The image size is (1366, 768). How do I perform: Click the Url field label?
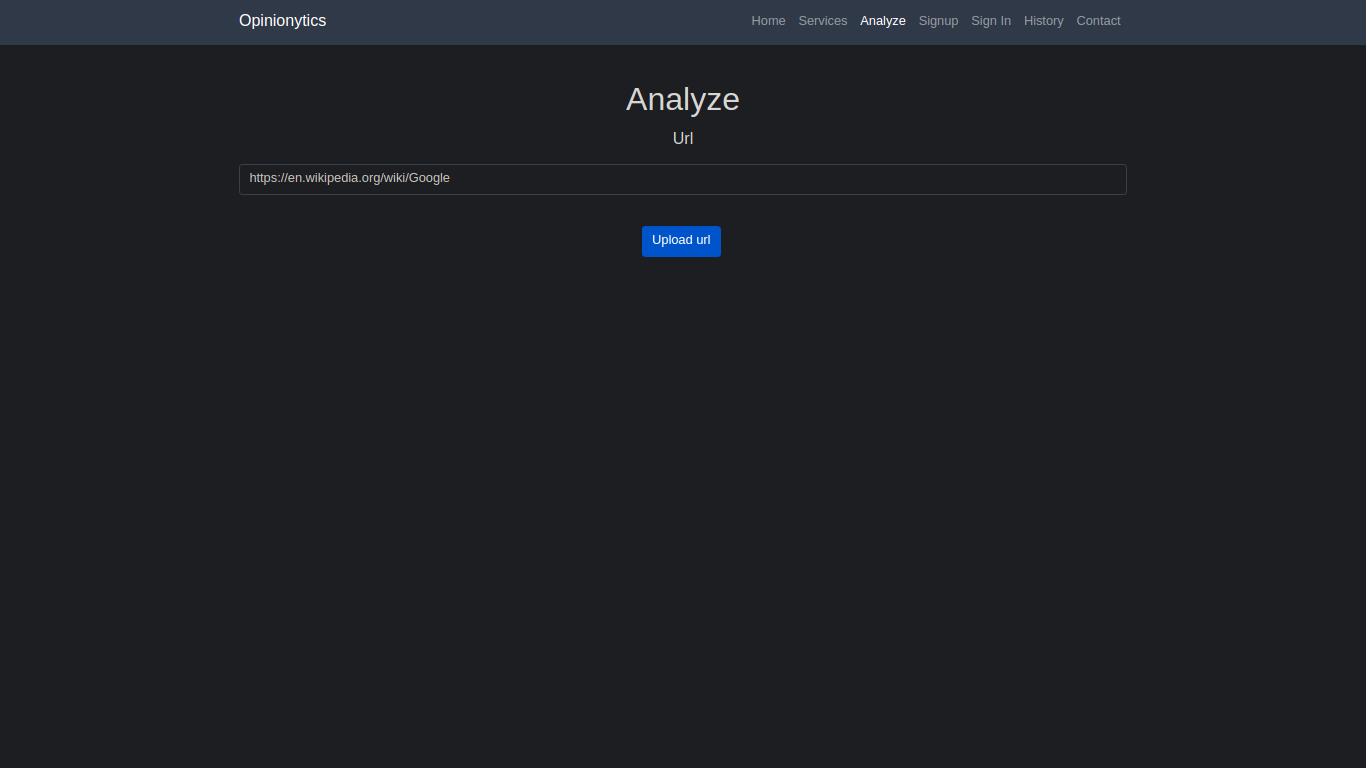click(683, 138)
